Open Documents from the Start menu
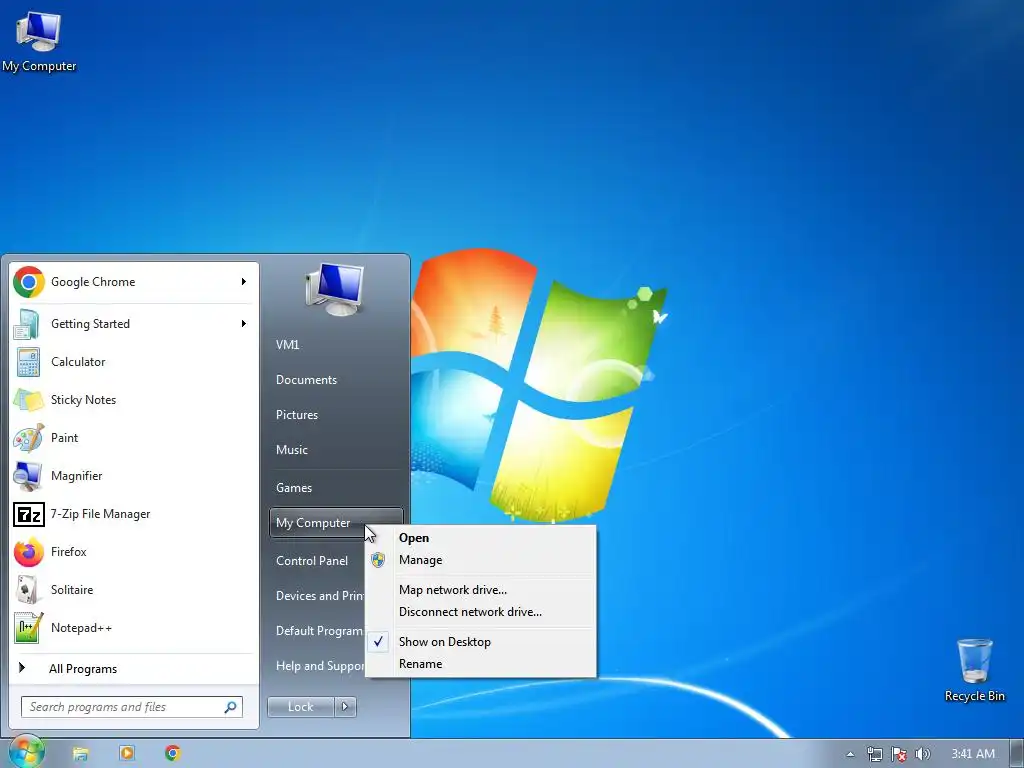The width and height of the screenshot is (1024, 768). (x=306, y=380)
